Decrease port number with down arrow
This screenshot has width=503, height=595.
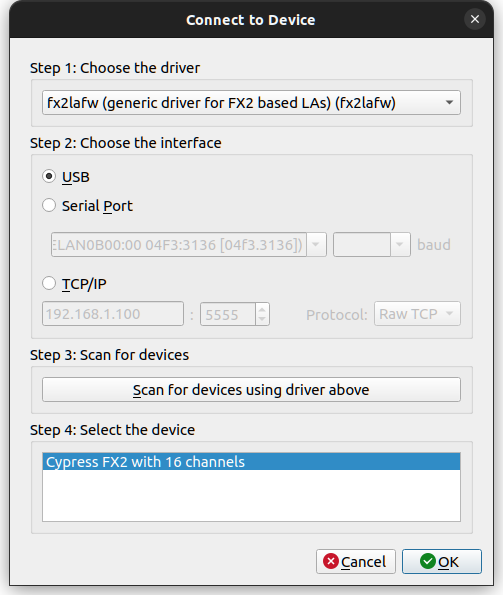pyautogui.click(x=262, y=320)
